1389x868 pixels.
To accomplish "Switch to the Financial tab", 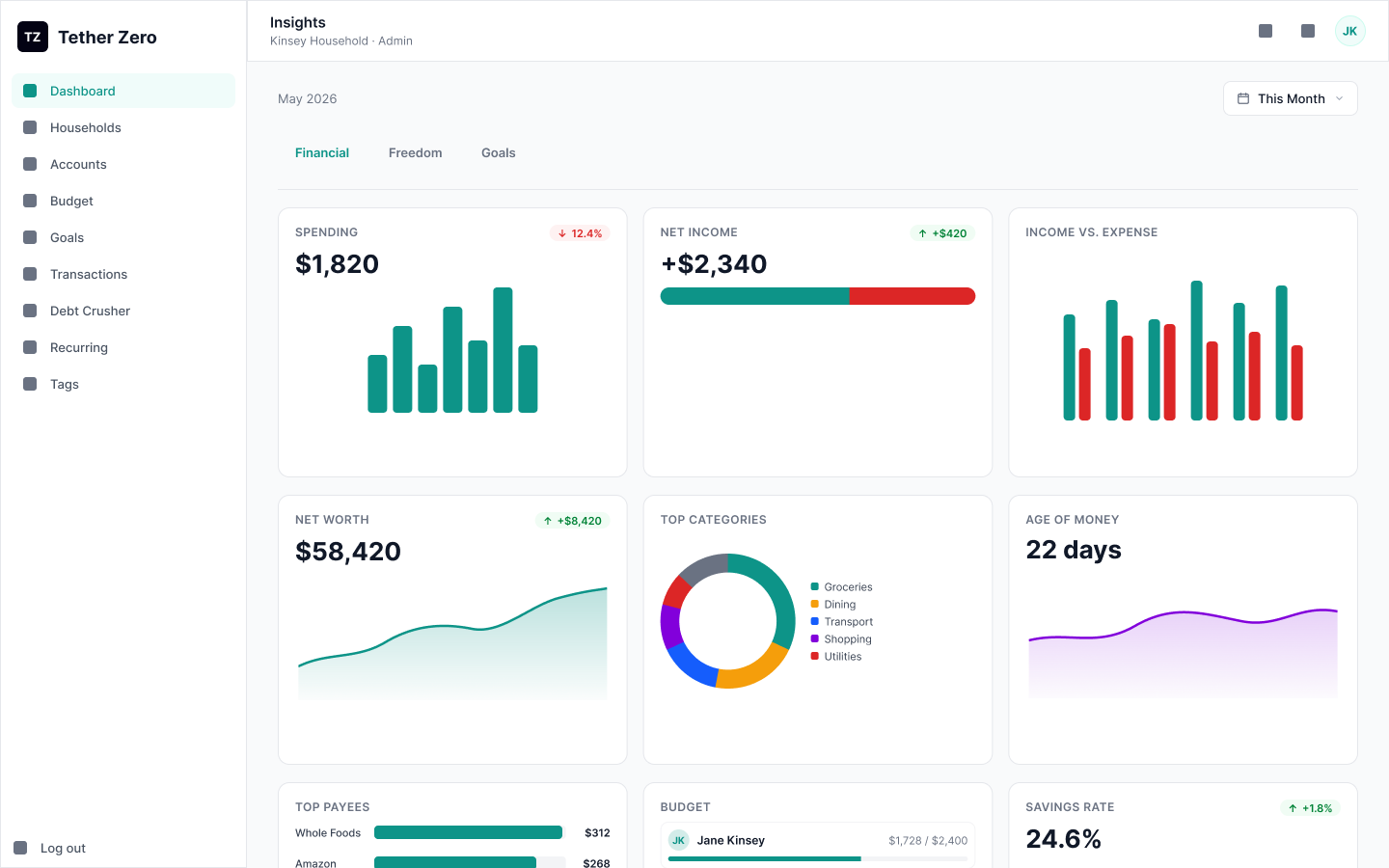I will (322, 152).
